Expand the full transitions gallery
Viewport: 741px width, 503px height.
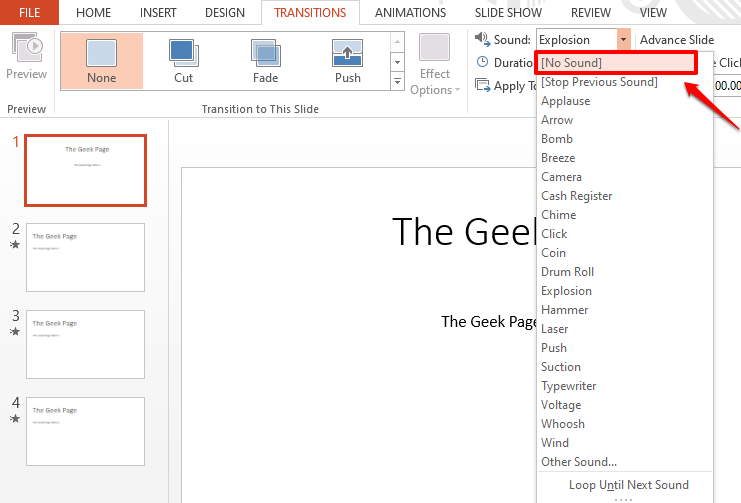pos(397,81)
